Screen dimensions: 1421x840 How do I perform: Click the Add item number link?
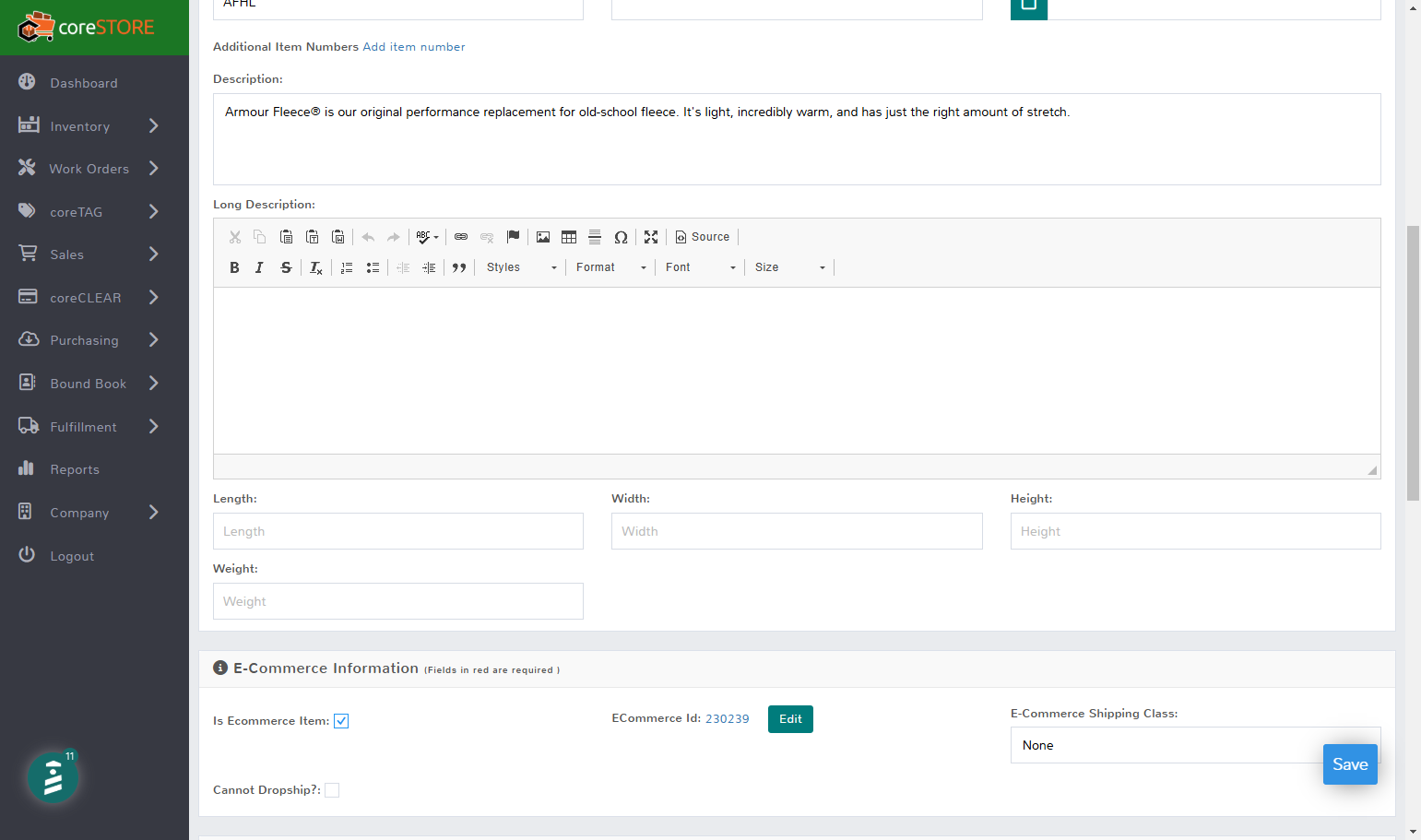[414, 47]
